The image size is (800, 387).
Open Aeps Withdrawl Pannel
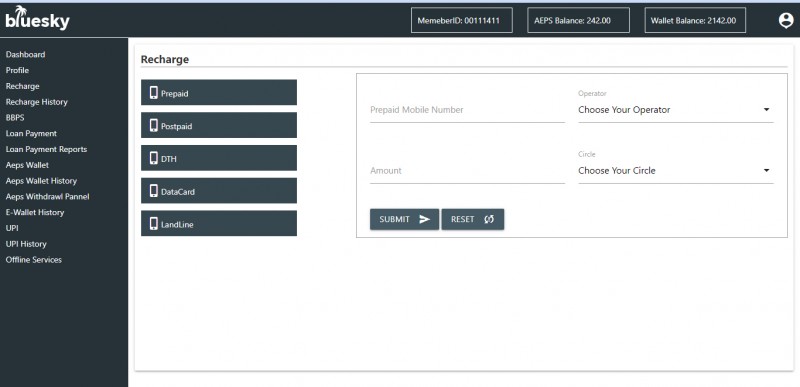click(x=47, y=197)
